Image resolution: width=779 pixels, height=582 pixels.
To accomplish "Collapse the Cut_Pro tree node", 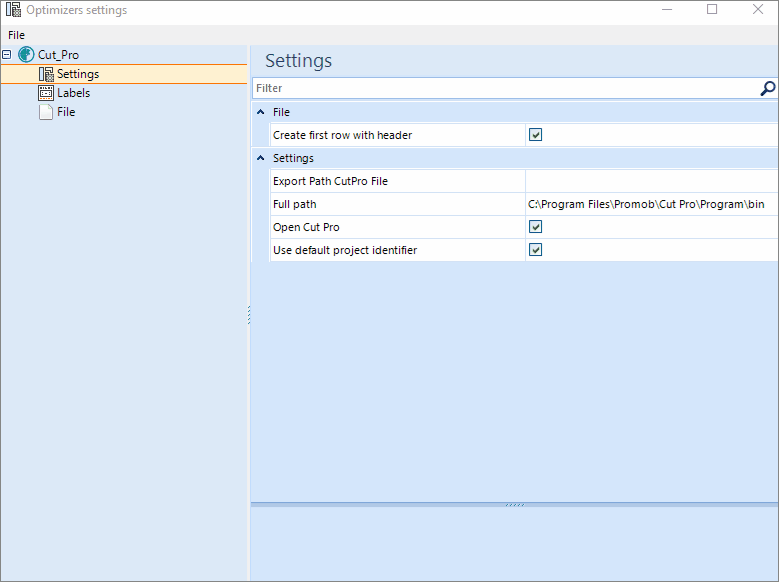I will tap(6, 55).
